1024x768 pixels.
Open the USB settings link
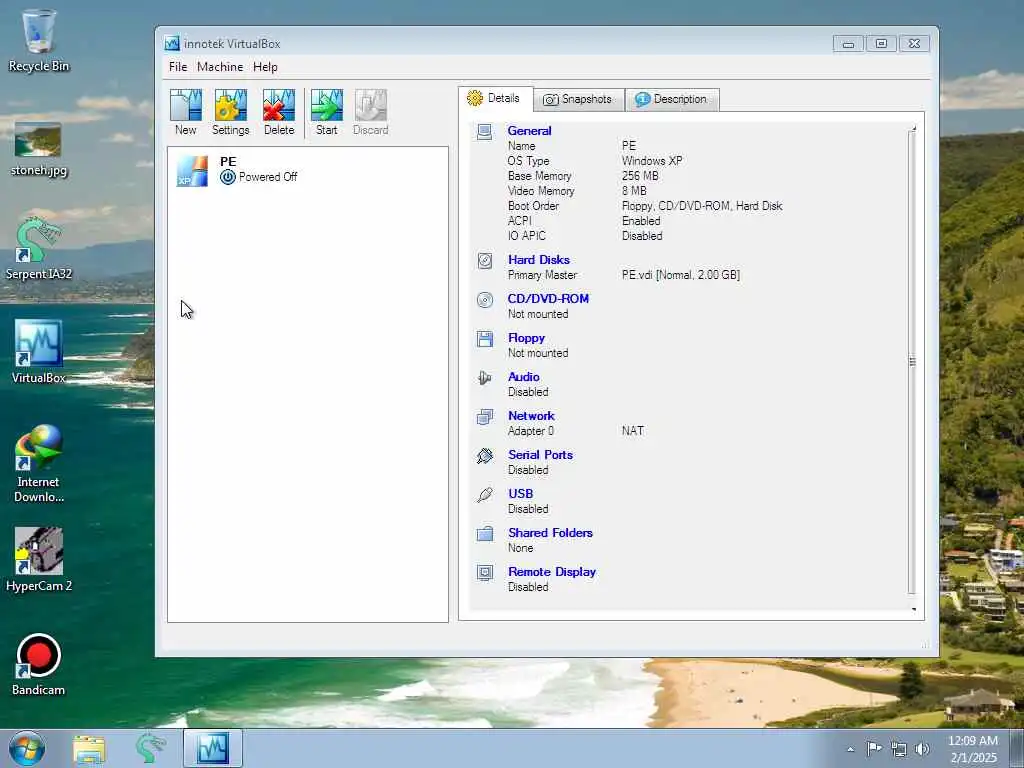pos(520,494)
